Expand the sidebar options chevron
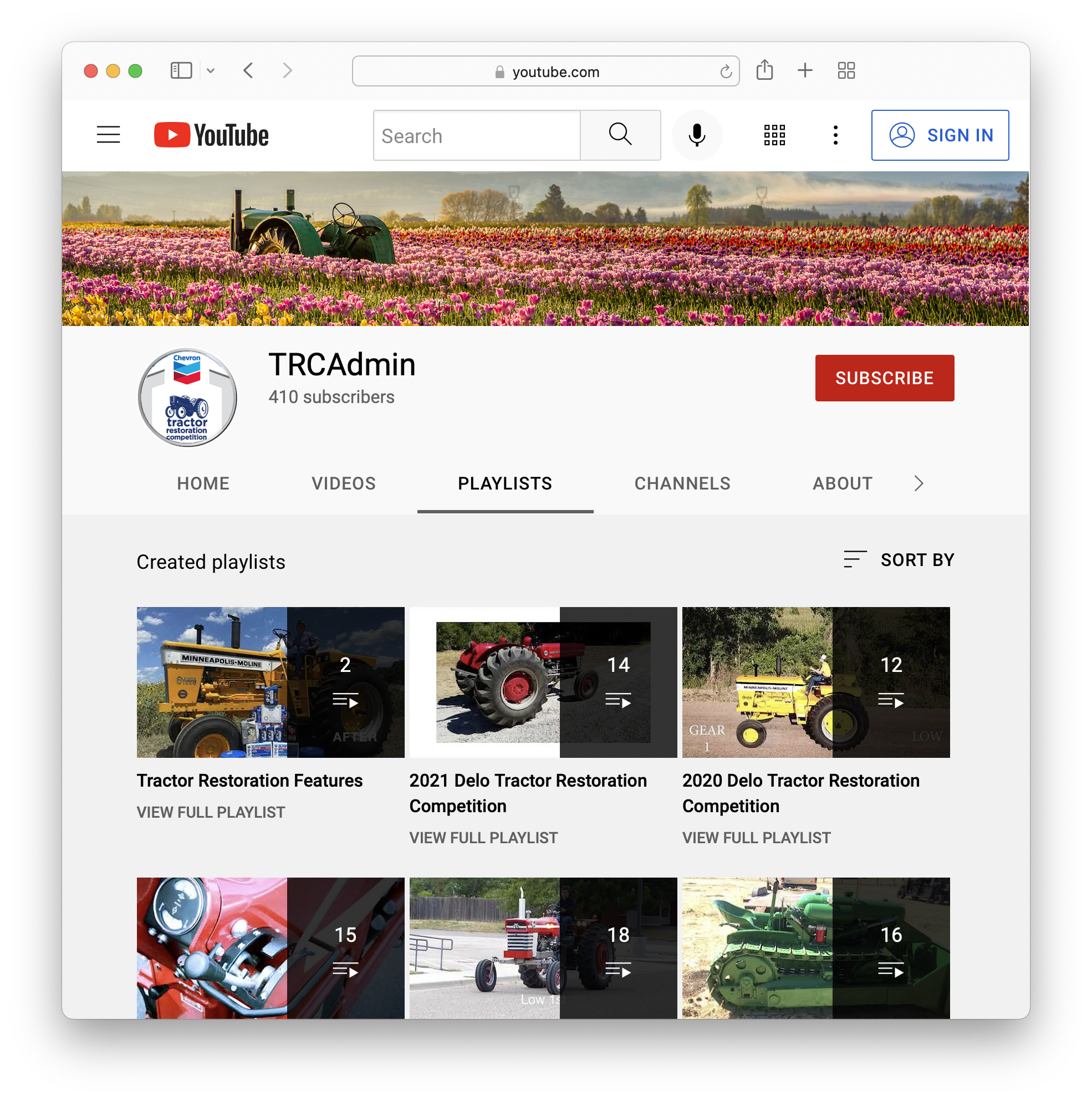The image size is (1092, 1101). (211, 70)
